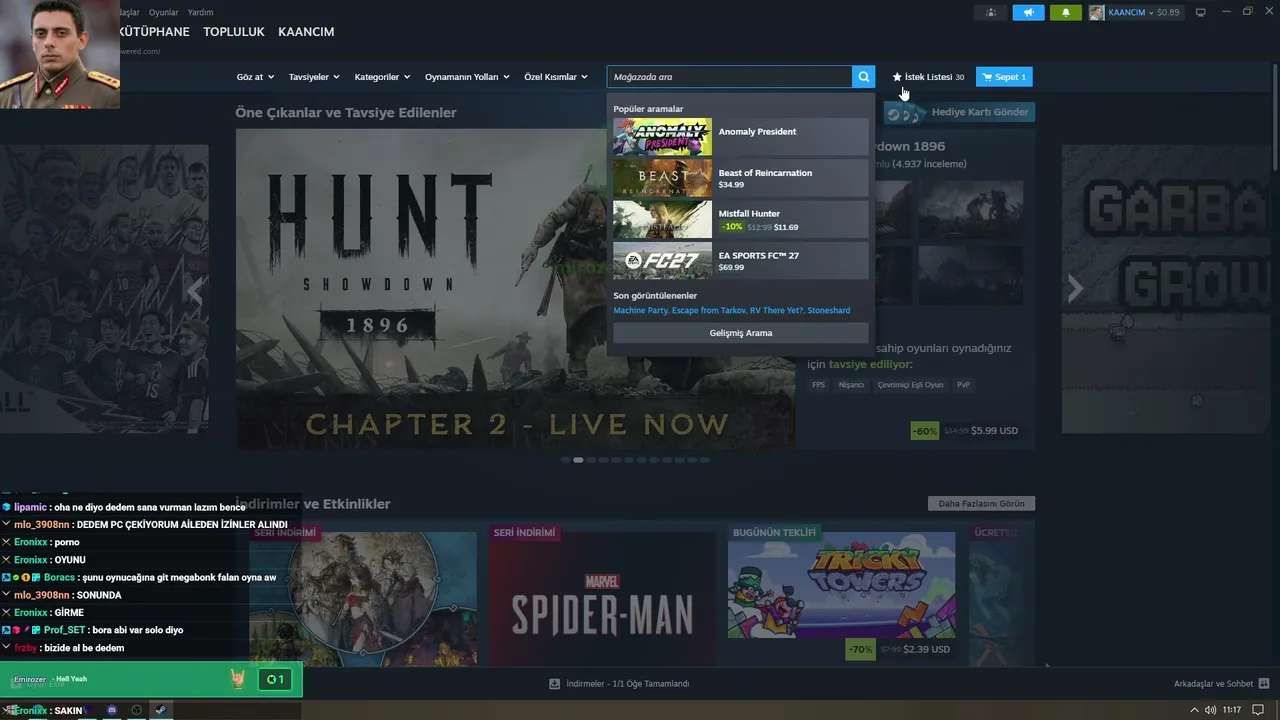This screenshot has width=1280, height=720.
Task: Expand the Tavsiyeler menu
Action: pos(314,77)
